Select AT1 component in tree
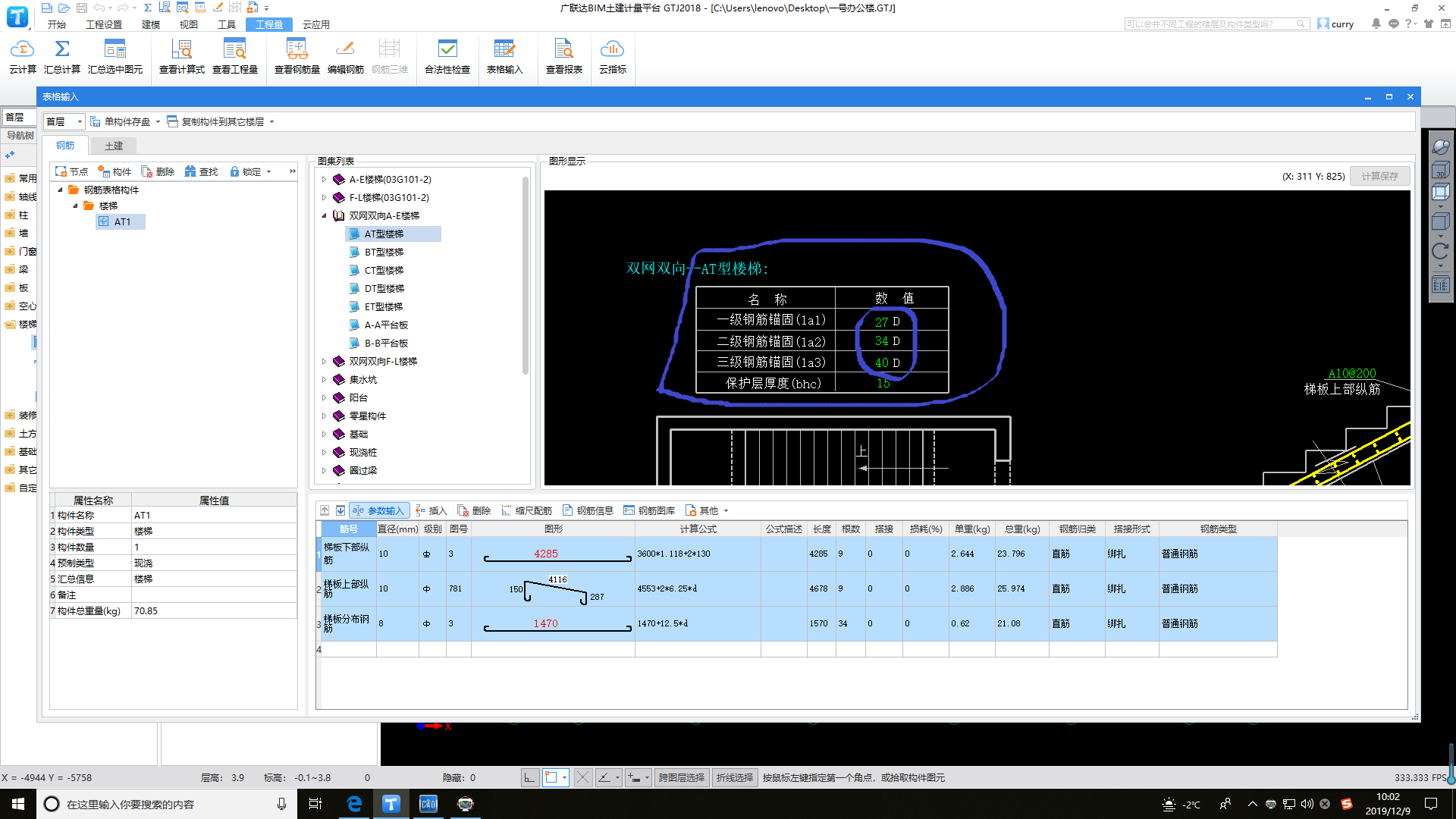The width and height of the screenshot is (1456, 819). 121,222
